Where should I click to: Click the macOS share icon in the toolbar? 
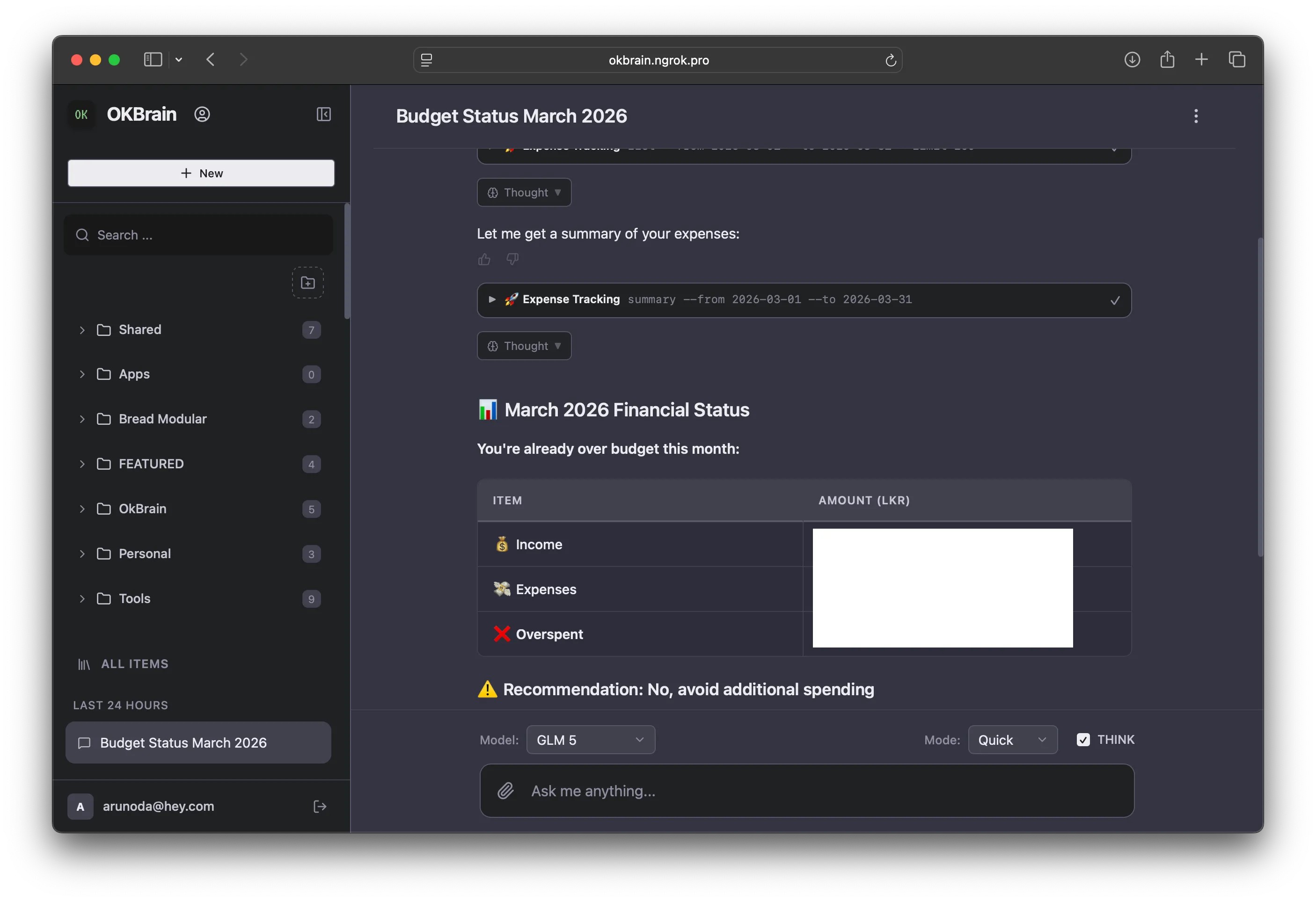point(1167,59)
